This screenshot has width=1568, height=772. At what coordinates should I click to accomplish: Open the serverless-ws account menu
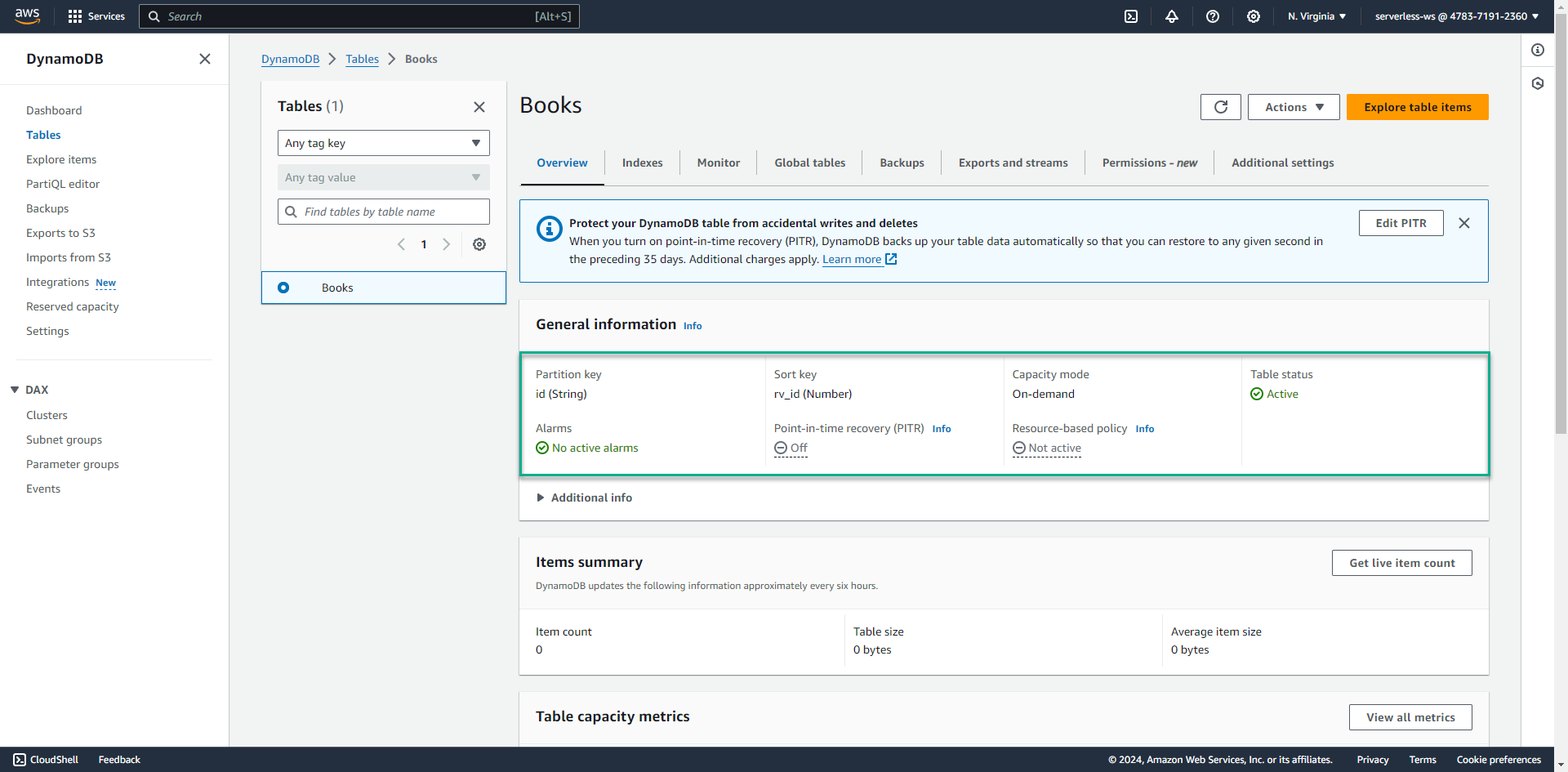tap(1457, 16)
